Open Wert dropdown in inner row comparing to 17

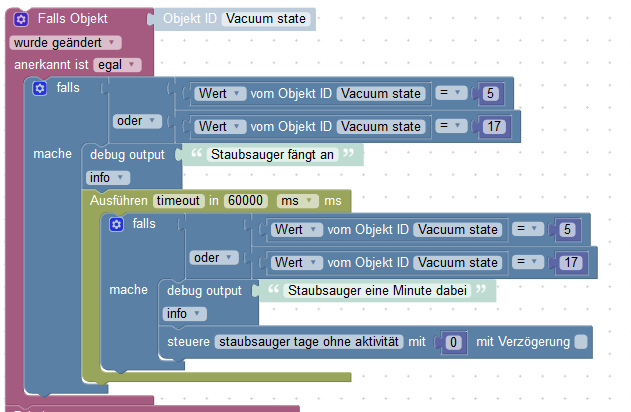(x=297, y=262)
